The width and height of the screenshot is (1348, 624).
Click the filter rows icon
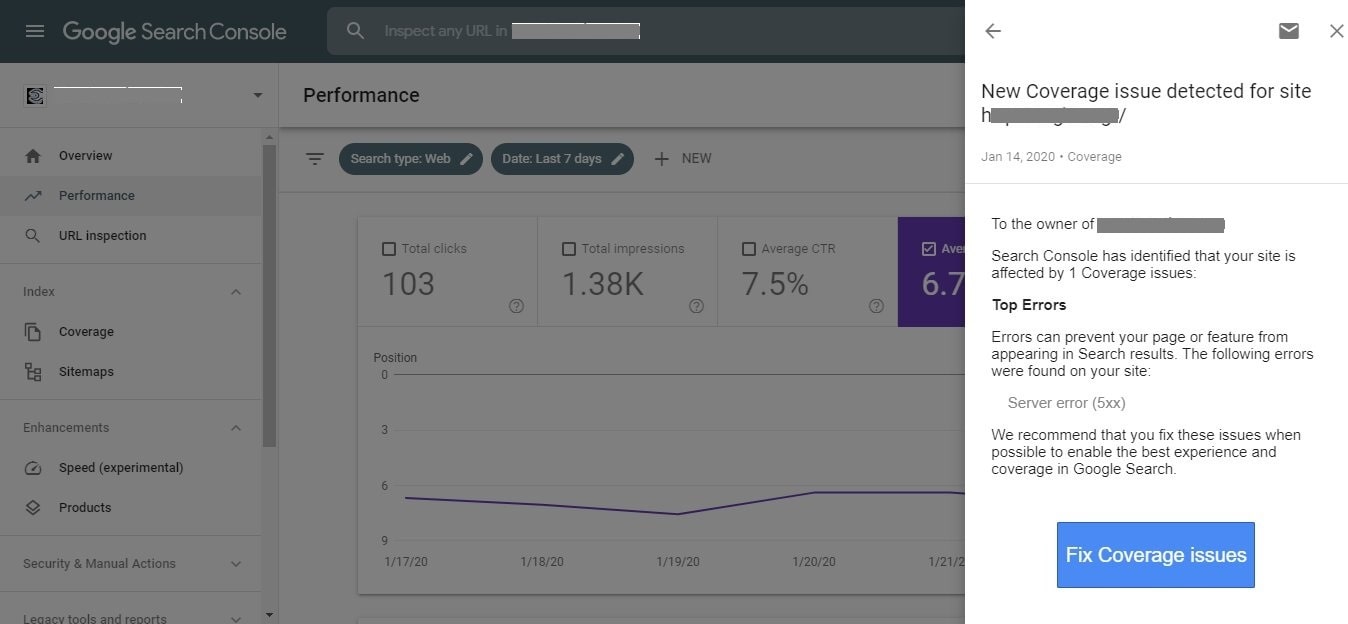pyautogui.click(x=315, y=159)
